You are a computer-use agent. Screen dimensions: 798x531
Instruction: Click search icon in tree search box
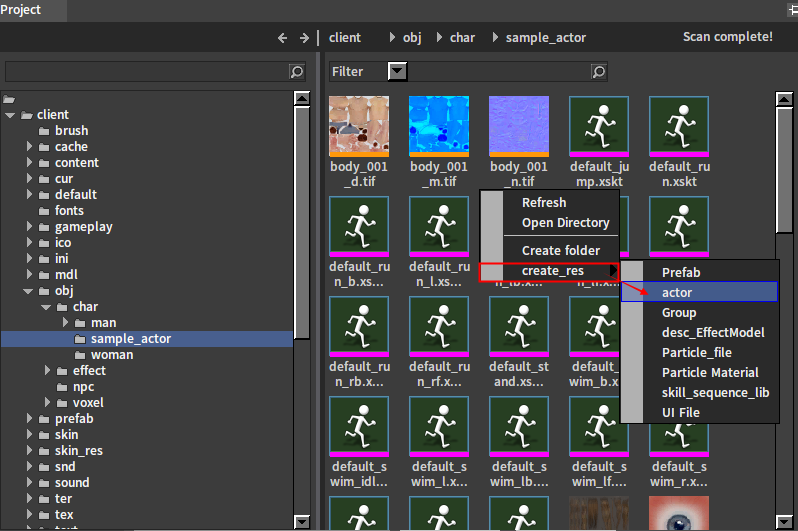coord(296,72)
